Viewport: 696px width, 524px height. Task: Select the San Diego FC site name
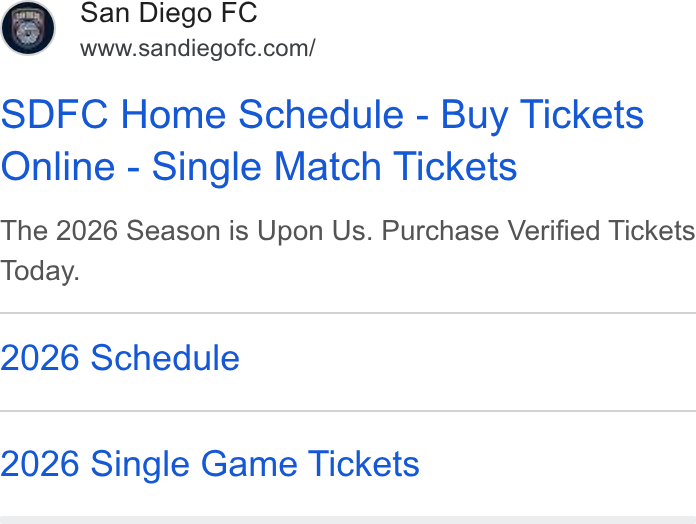(169, 12)
